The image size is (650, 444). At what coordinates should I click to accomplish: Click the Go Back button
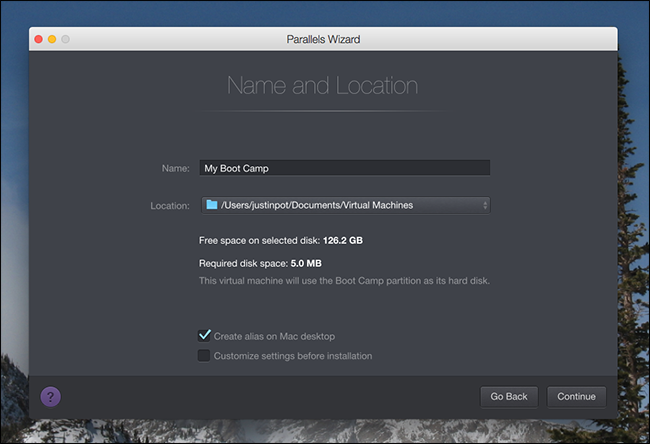(x=509, y=397)
